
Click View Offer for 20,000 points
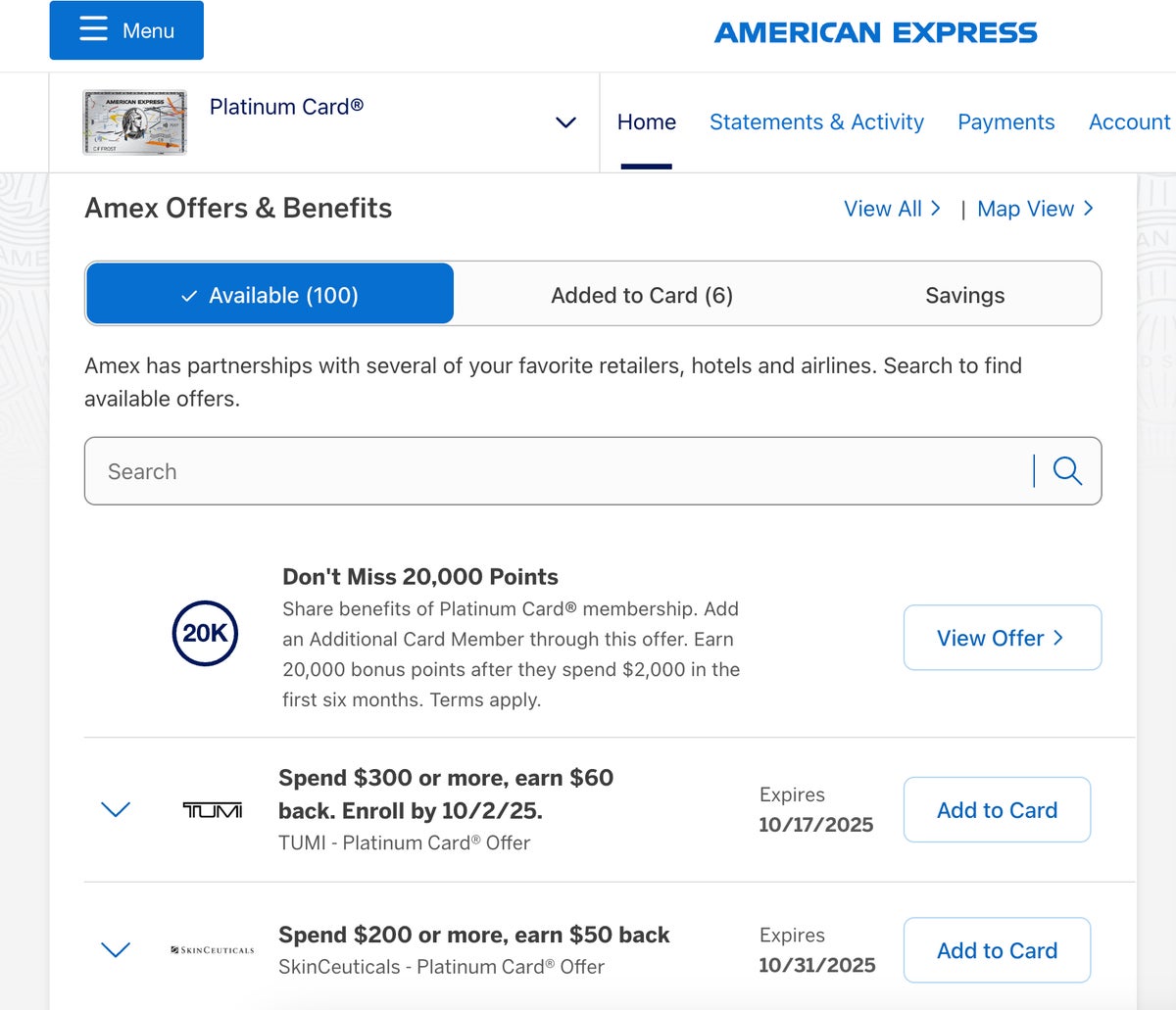coord(1002,638)
